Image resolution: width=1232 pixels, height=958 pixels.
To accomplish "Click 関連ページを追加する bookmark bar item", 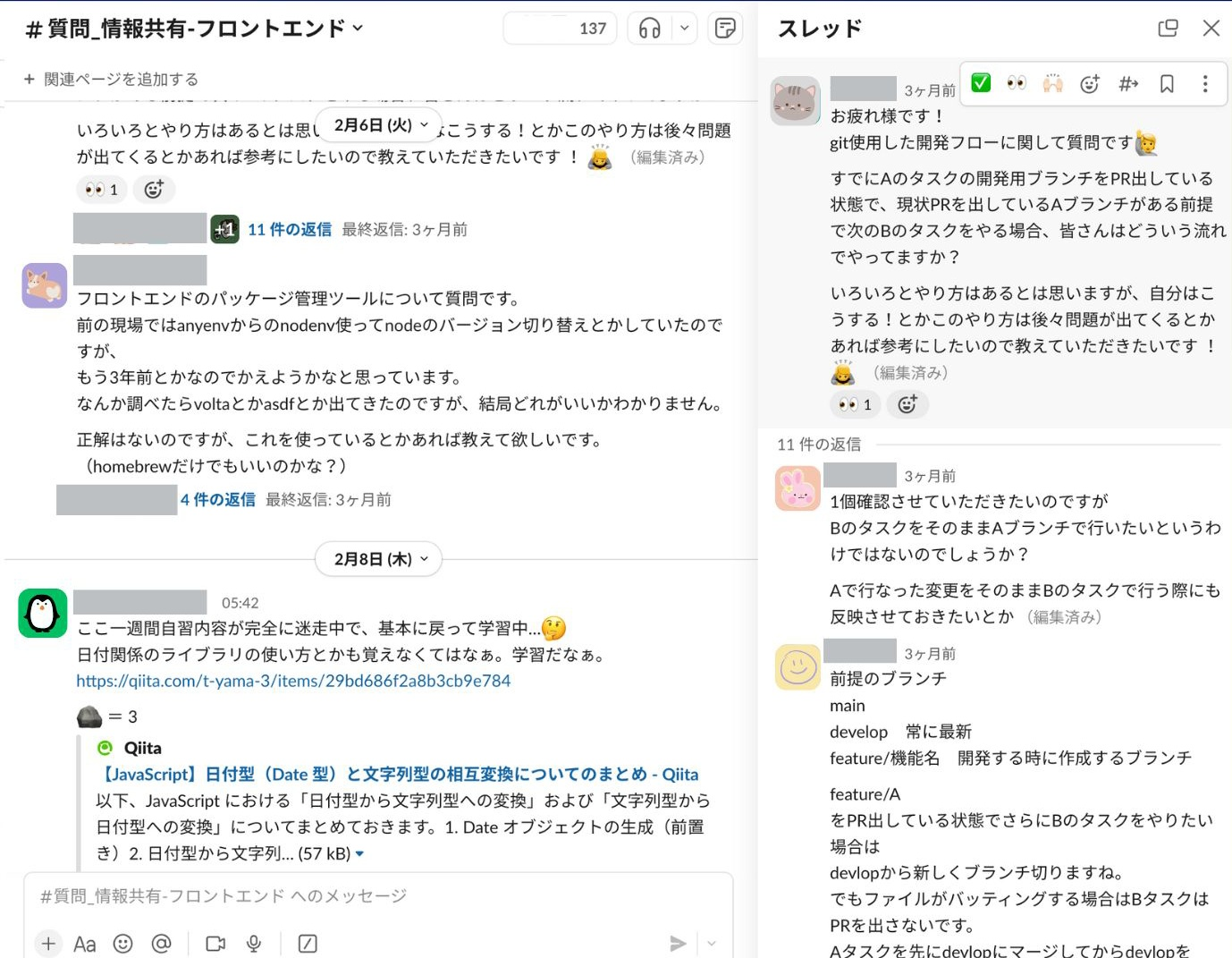I will 111,79.
